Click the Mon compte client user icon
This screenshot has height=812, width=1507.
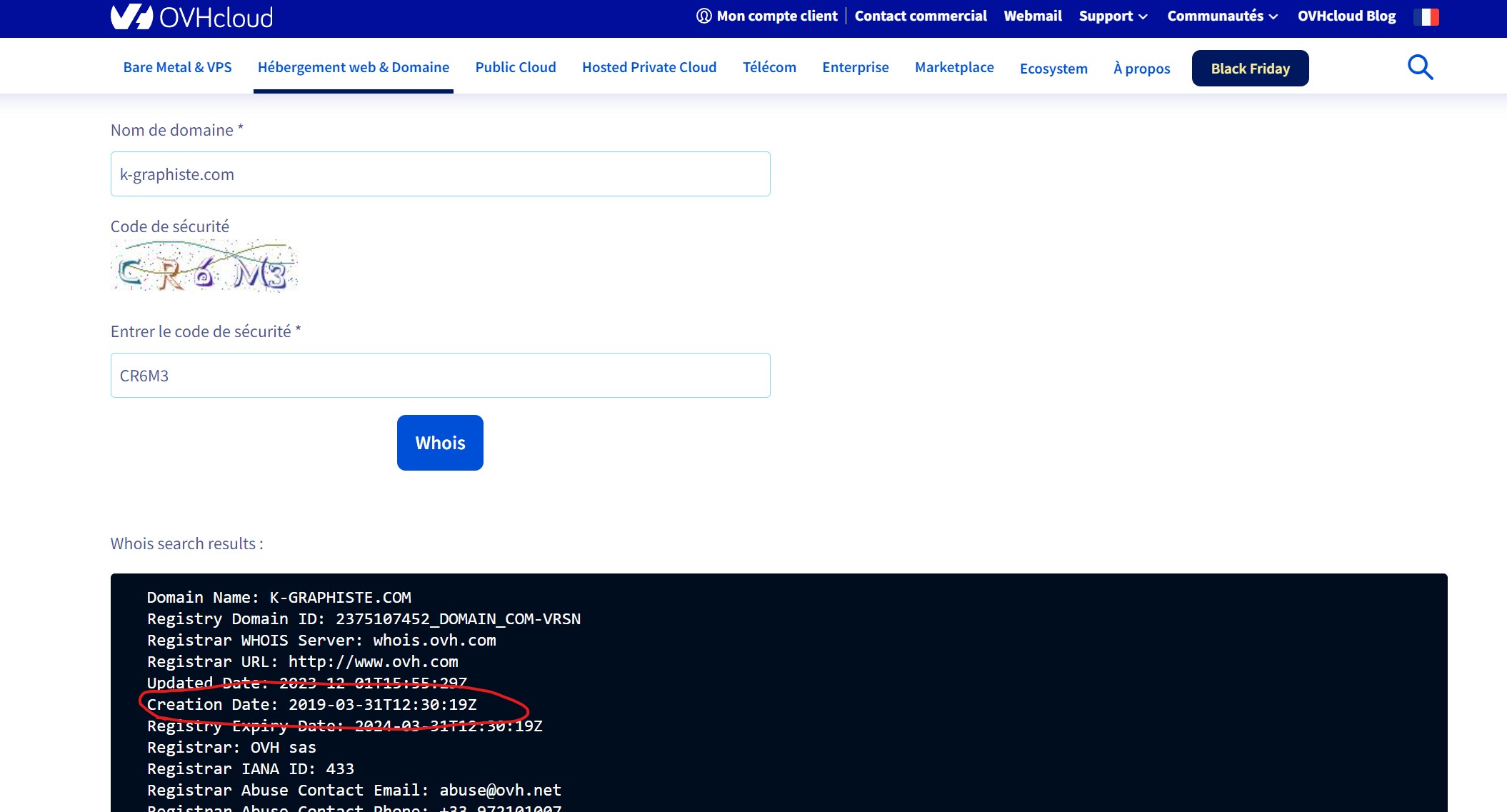pyautogui.click(x=704, y=16)
